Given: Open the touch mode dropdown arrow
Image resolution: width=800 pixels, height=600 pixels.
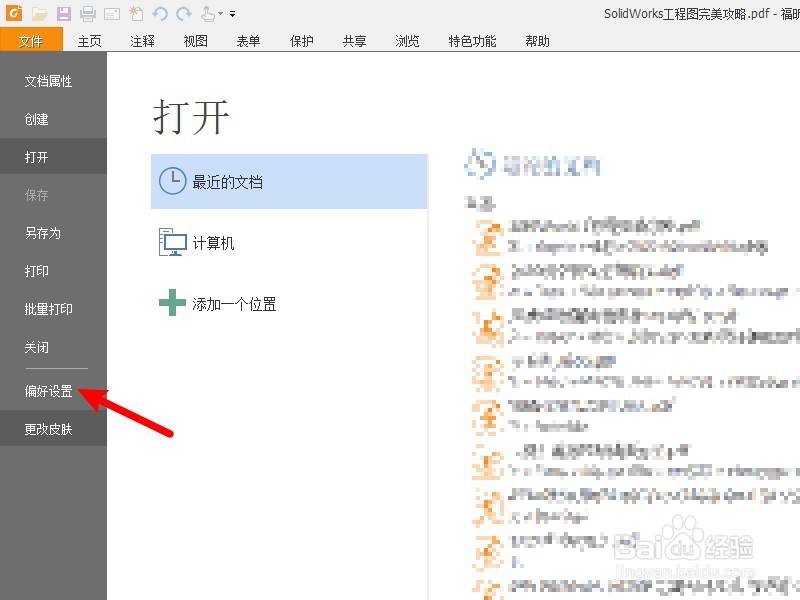Looking at the screenshot, I should 220,14.
